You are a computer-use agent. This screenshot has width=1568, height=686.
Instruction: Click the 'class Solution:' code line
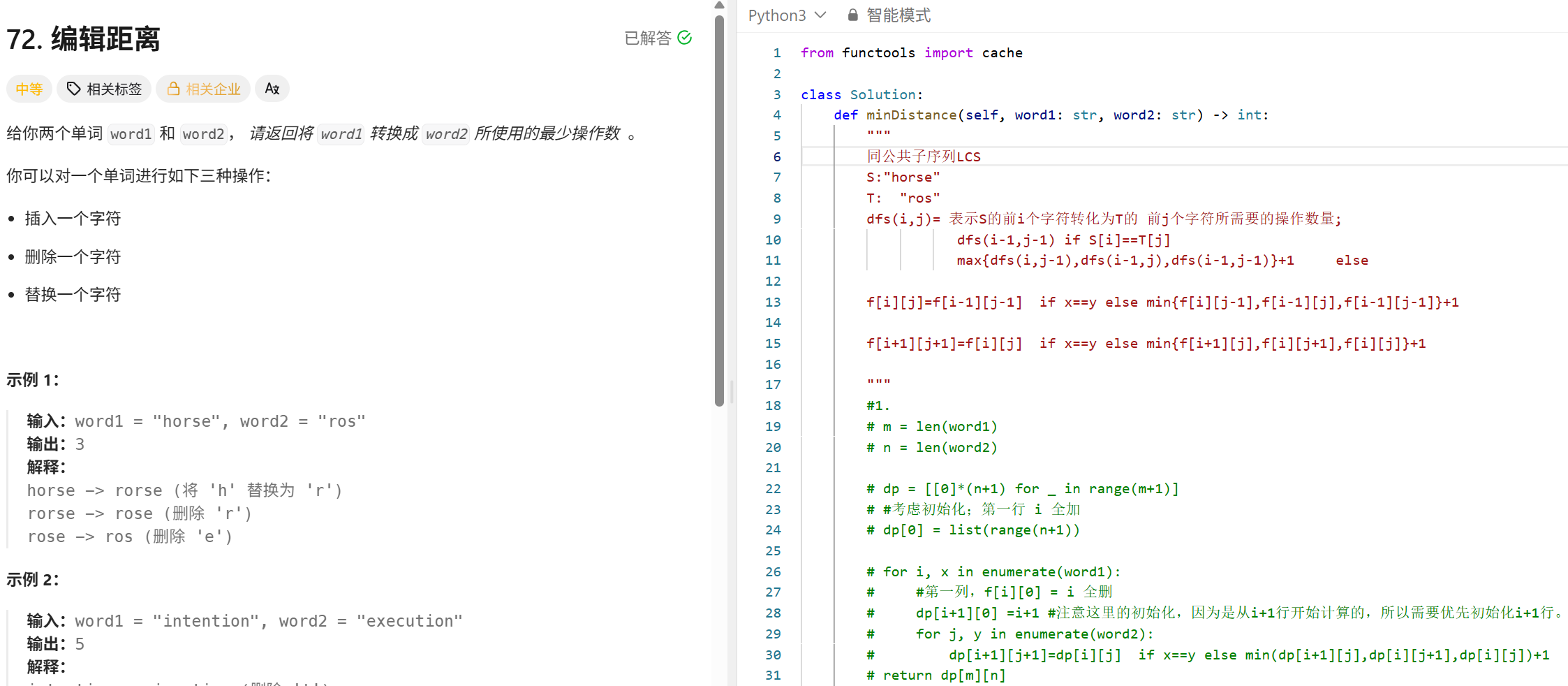click(x=861, y=94)
